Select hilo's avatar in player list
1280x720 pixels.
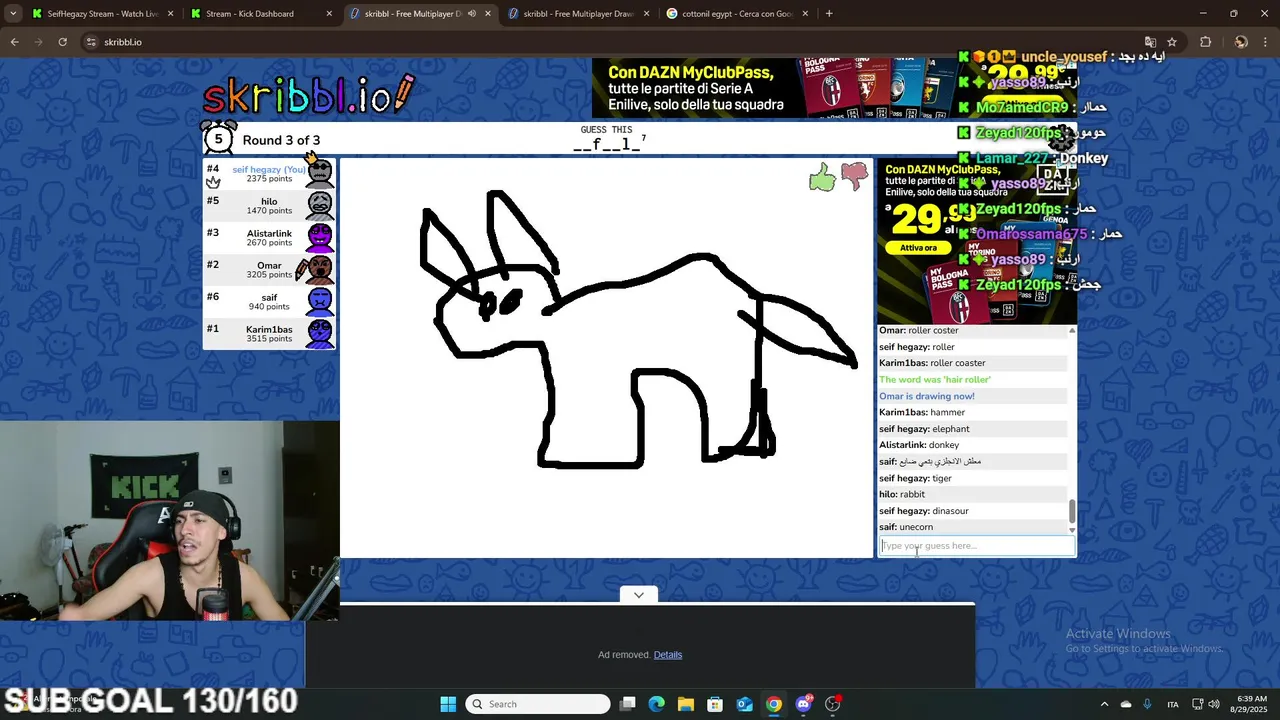(x=320, y=205)
